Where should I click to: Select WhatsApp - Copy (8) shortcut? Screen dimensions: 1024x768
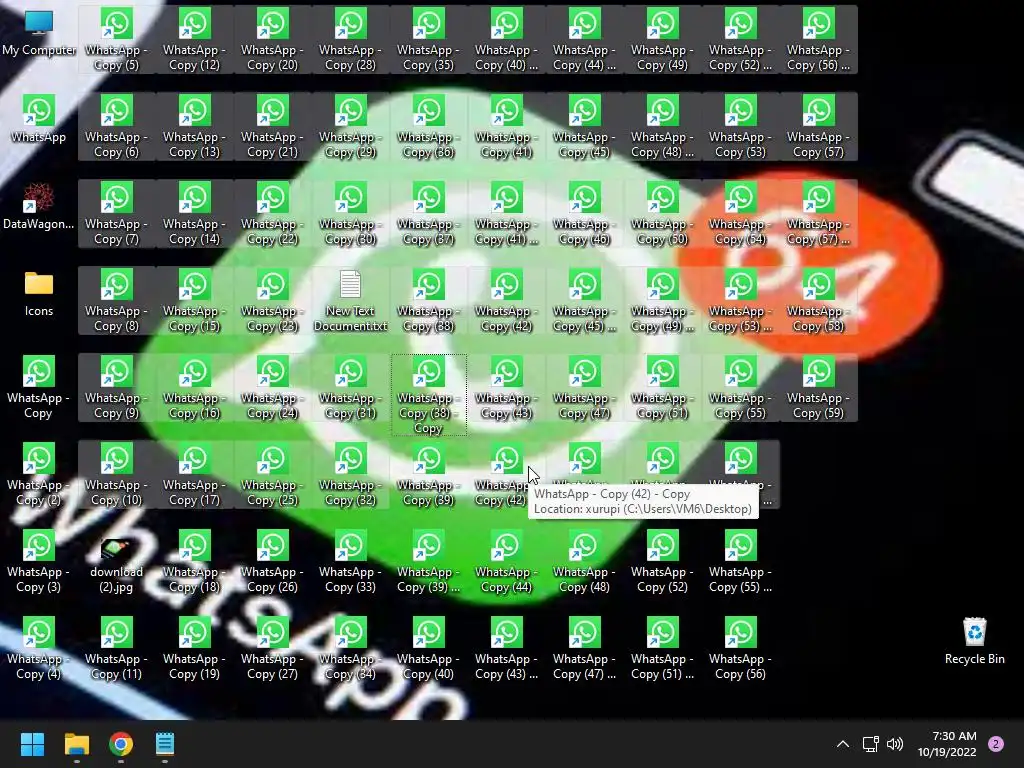[116, 301]
